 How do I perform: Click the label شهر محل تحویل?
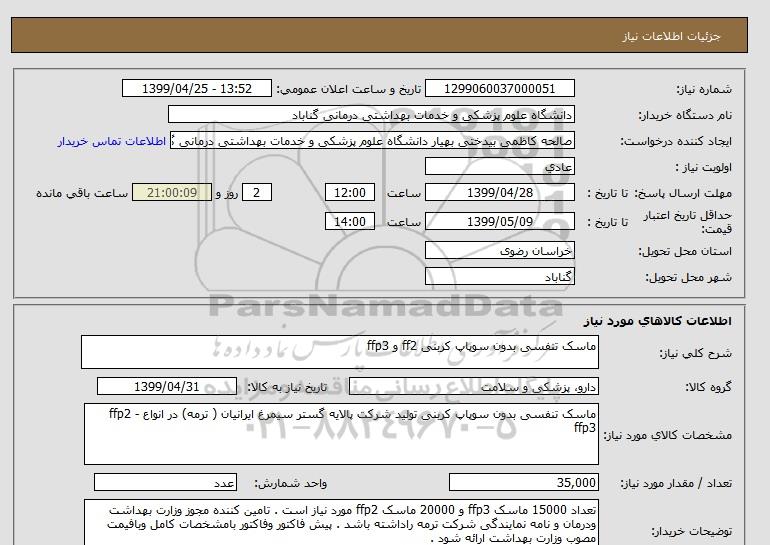click(688, 277)
